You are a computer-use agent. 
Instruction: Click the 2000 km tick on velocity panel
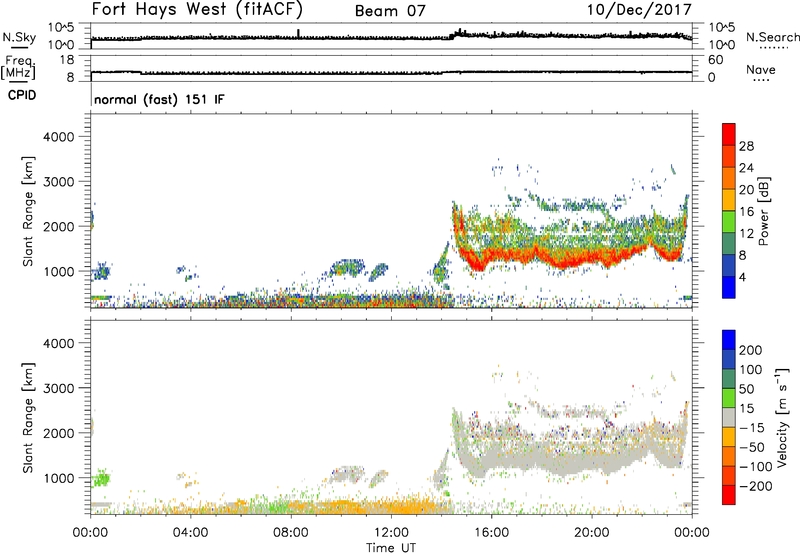coord(59,433)
